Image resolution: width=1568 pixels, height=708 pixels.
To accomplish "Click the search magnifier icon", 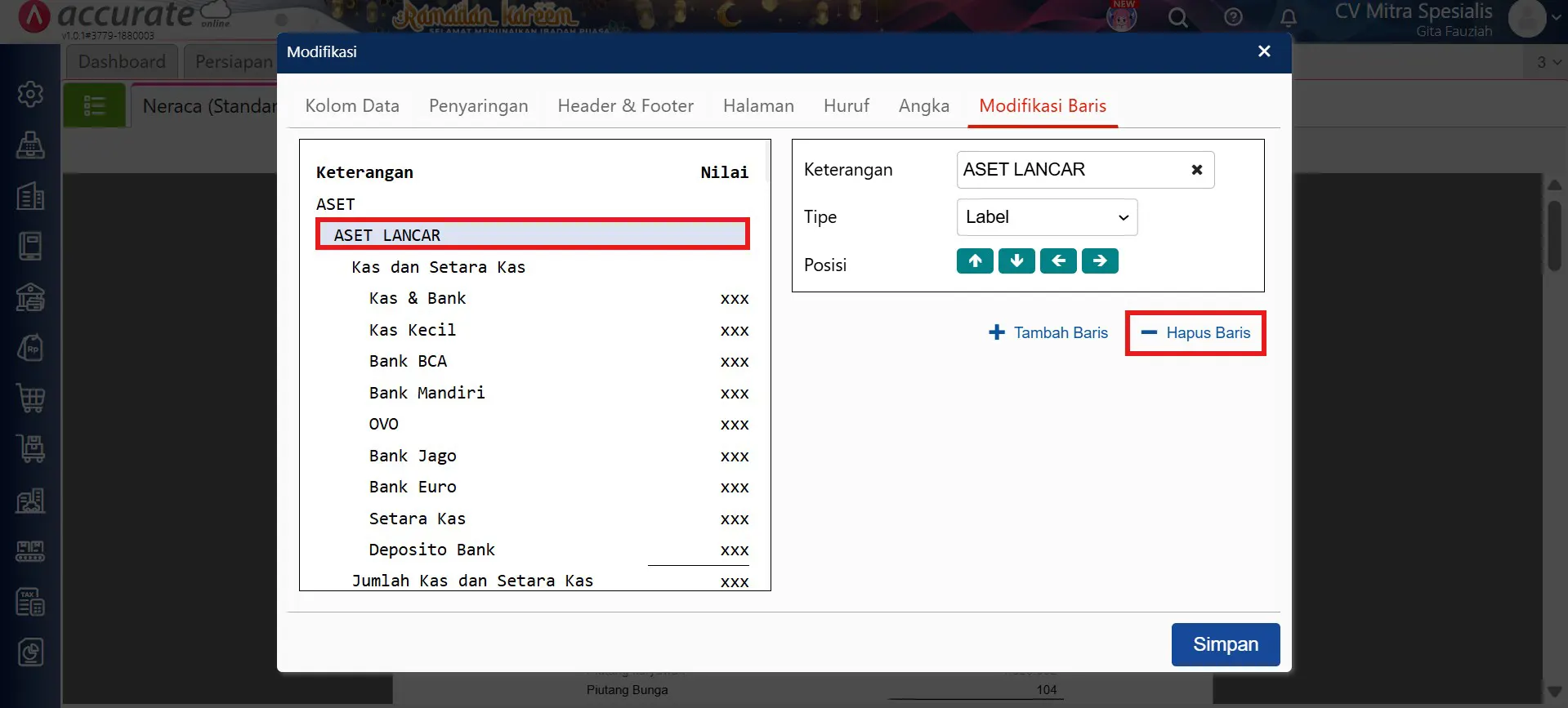I will pyautogui.click(x=1177, y=18).
